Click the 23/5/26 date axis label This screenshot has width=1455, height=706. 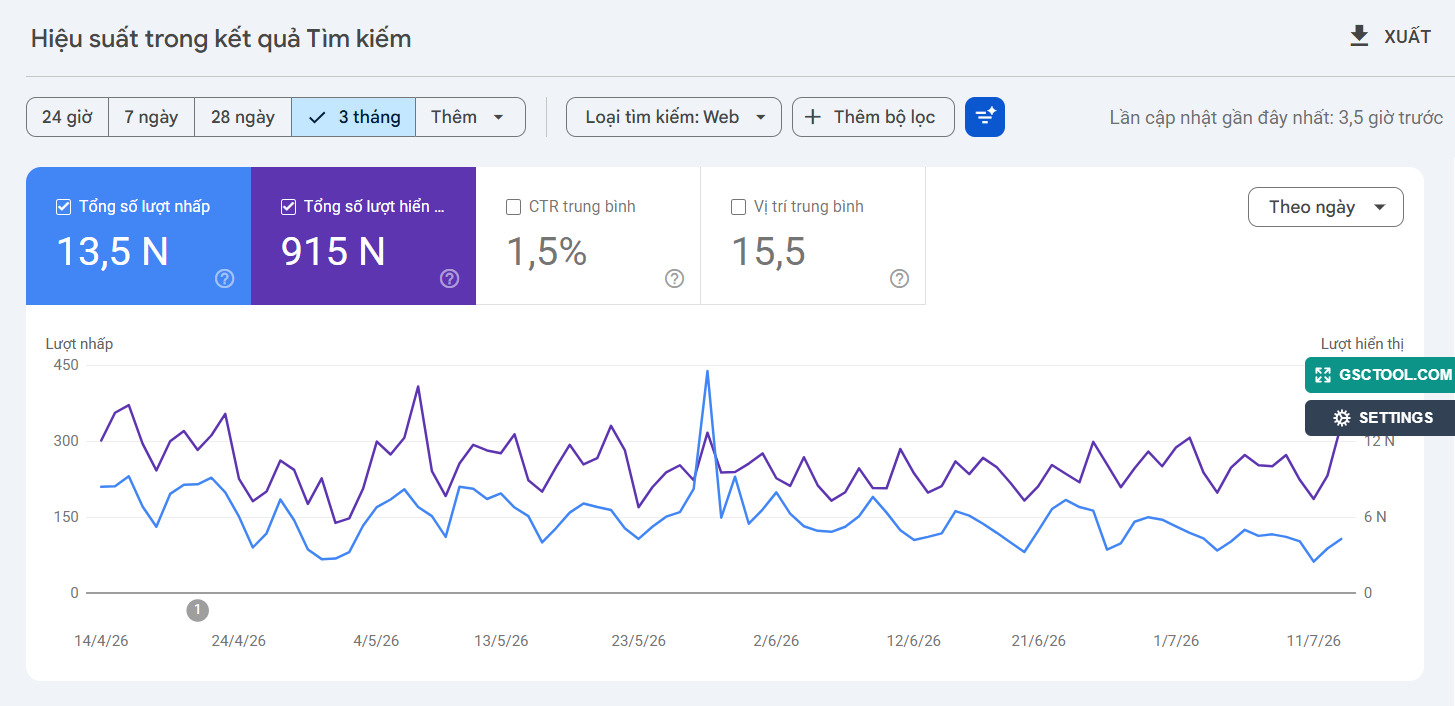point(638,641)
